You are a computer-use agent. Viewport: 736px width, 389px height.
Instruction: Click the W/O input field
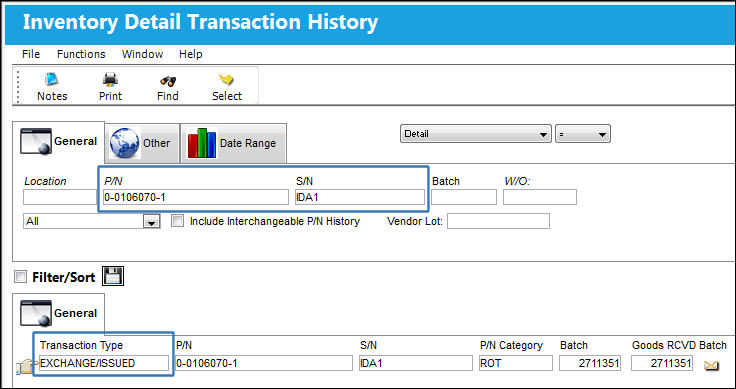[x=540, y=197]
